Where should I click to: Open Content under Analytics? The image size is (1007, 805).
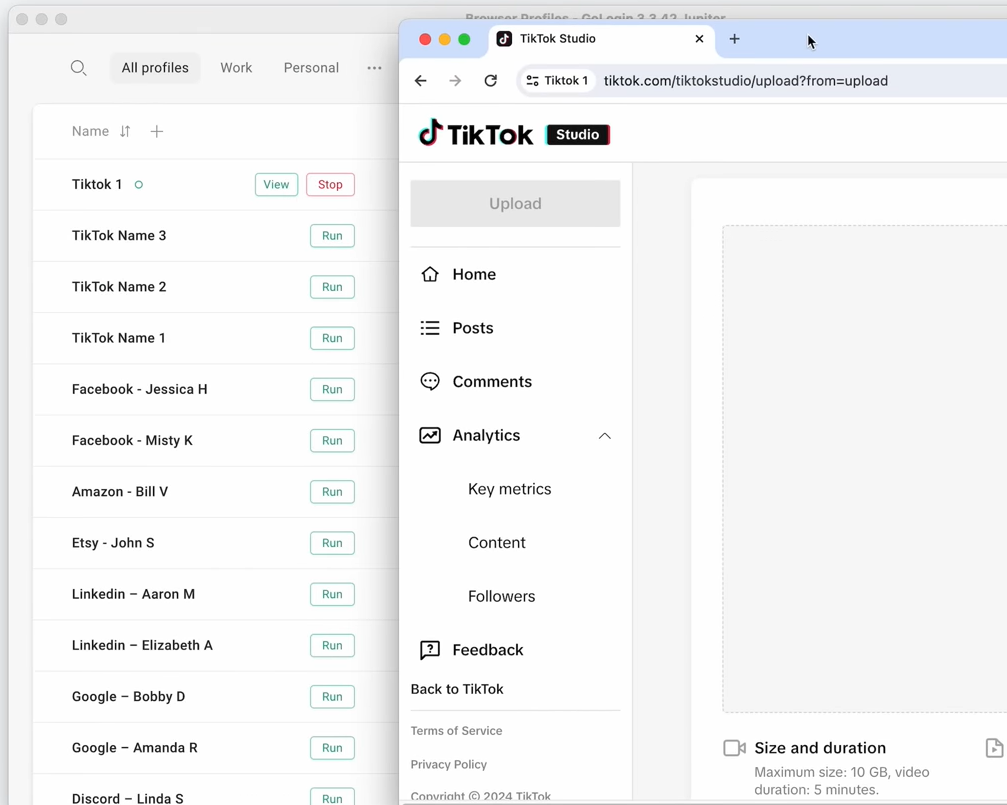click(496, 543)
